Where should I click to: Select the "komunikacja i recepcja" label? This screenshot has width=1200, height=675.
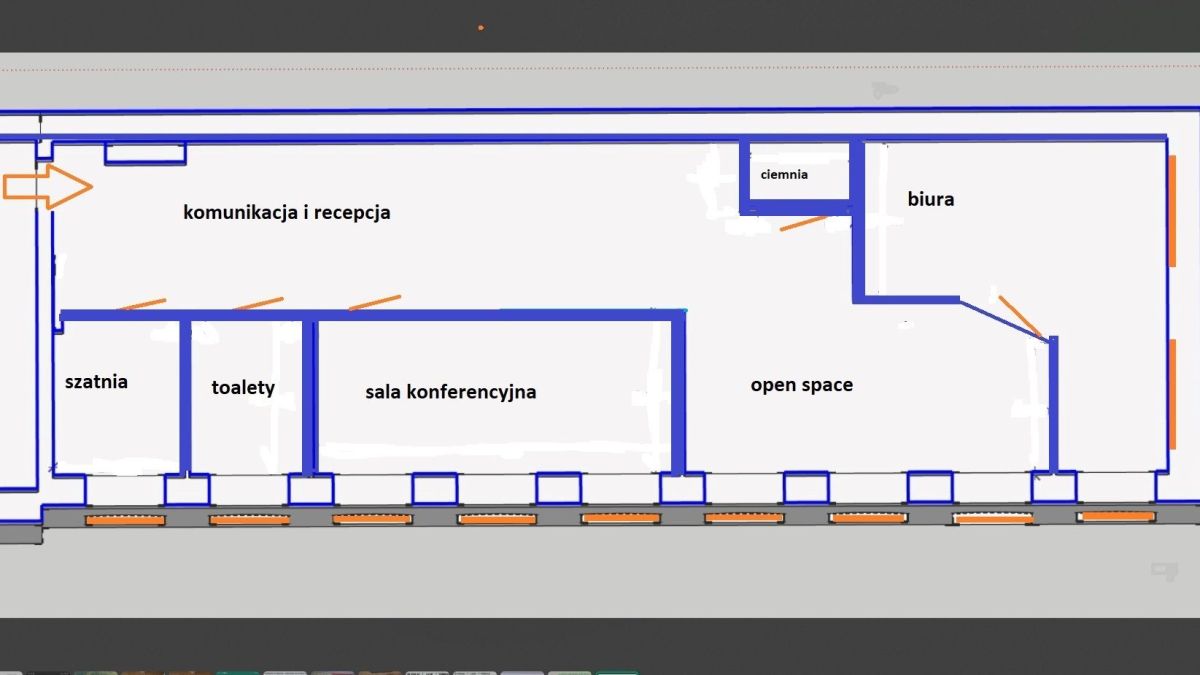tap(286, 213)
